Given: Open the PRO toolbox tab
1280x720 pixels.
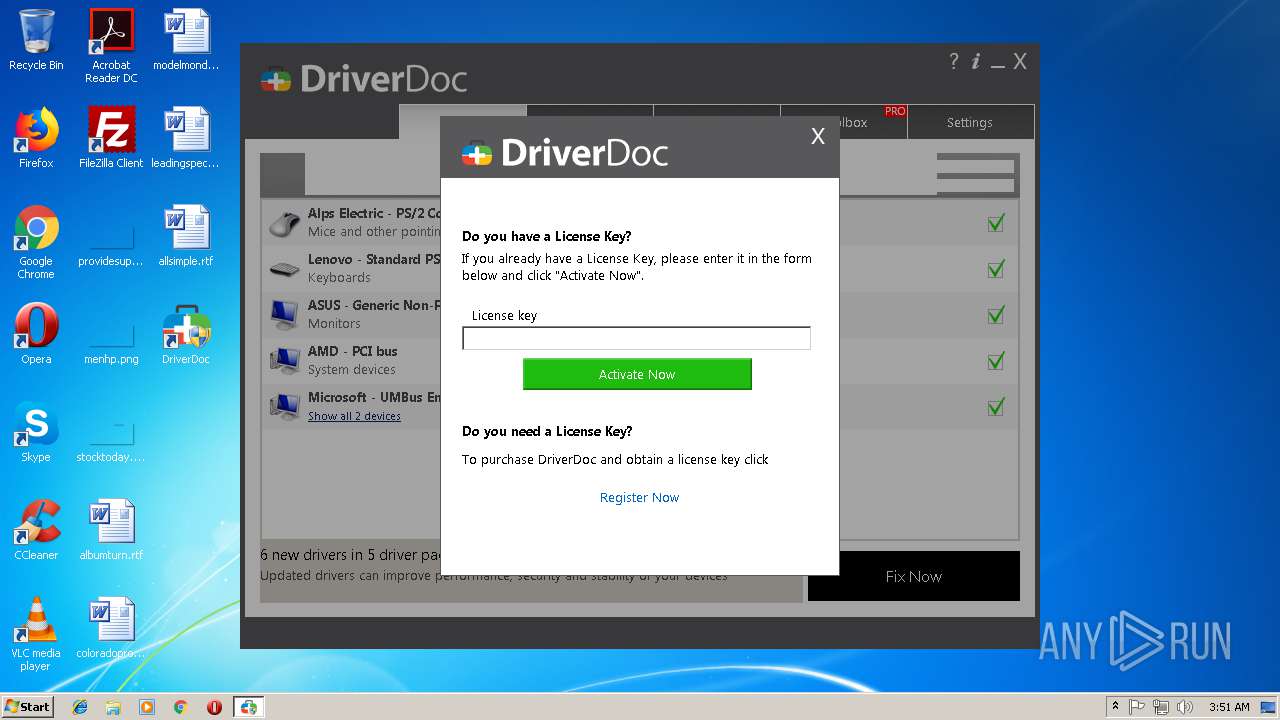Looking at the screenshot, I should (873, 122).
